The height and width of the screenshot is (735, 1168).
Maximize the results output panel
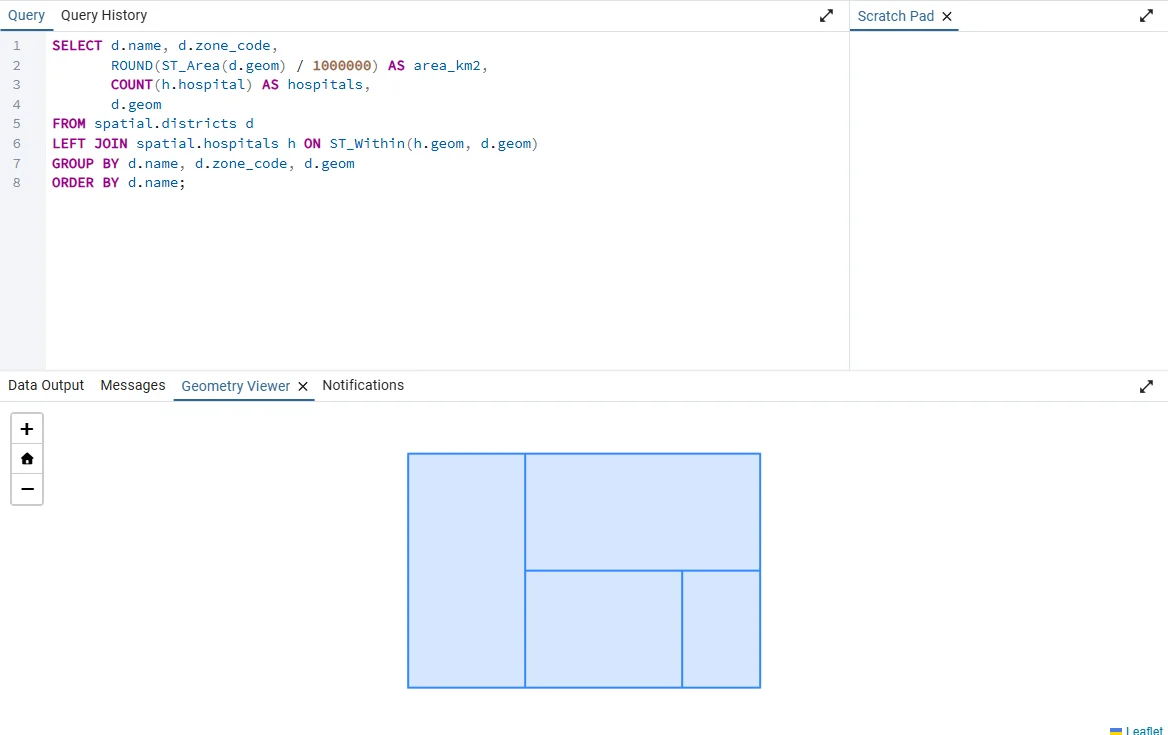pos(1146,386)
